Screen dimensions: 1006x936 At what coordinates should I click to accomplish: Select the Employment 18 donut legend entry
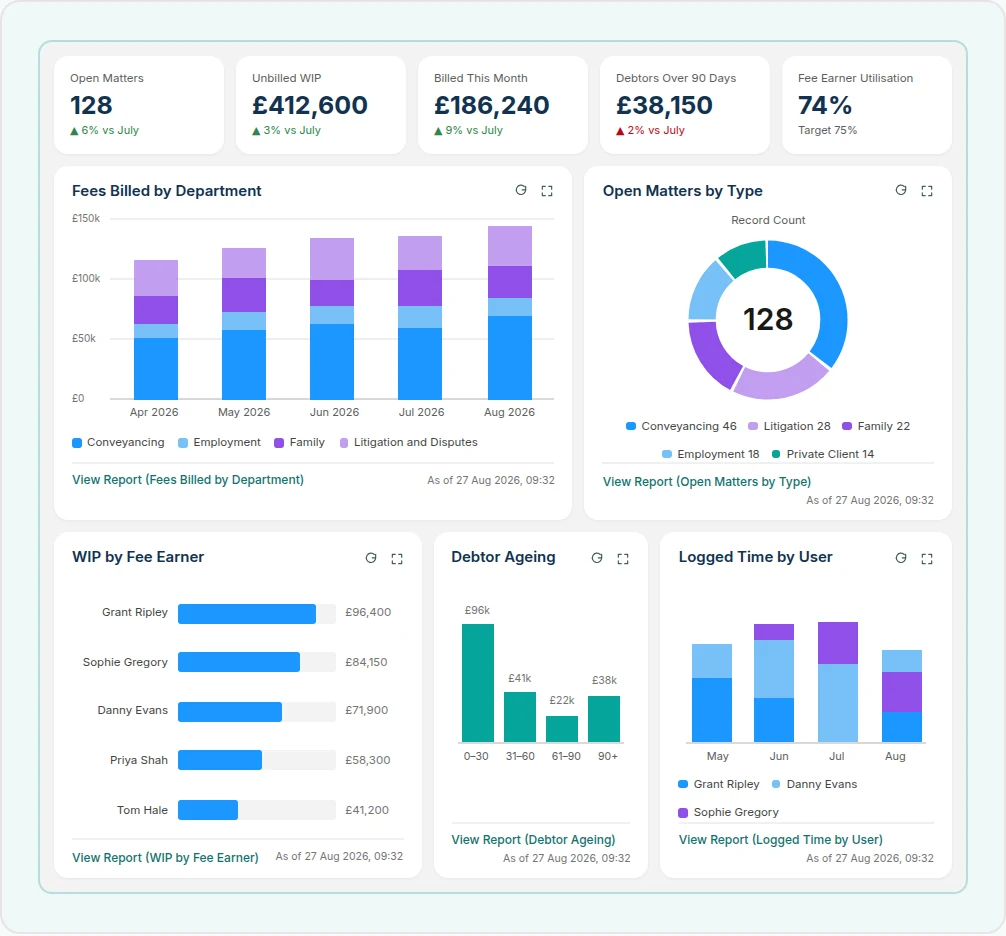(710, 454)
